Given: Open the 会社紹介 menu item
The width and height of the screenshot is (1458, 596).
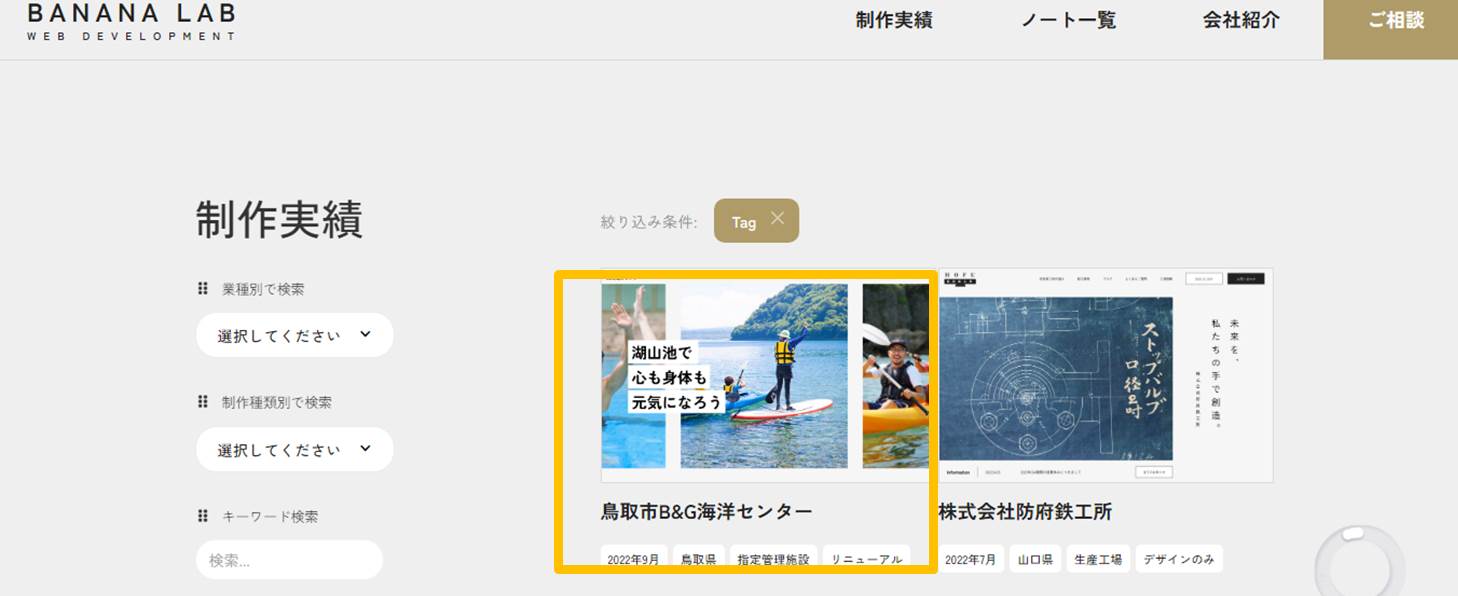Looking at the screenshot, I should 1241,20.
